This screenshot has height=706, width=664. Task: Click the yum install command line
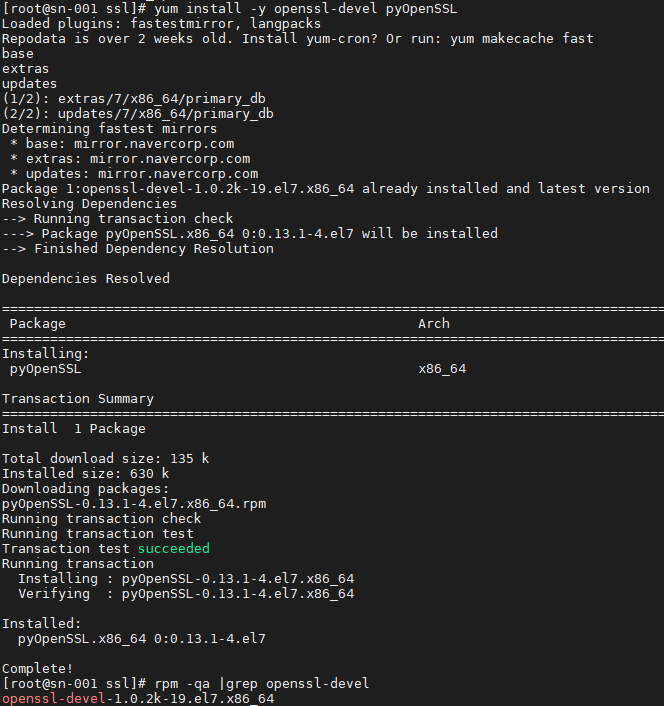(230, 9)
